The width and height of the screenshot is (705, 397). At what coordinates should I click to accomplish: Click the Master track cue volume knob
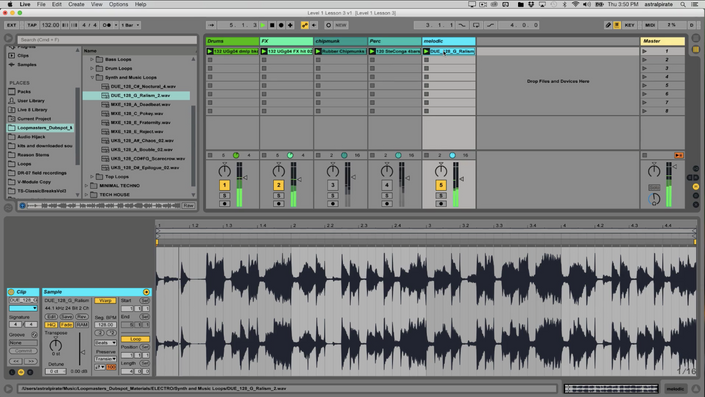pyautogui.click(x=654, y=199)
